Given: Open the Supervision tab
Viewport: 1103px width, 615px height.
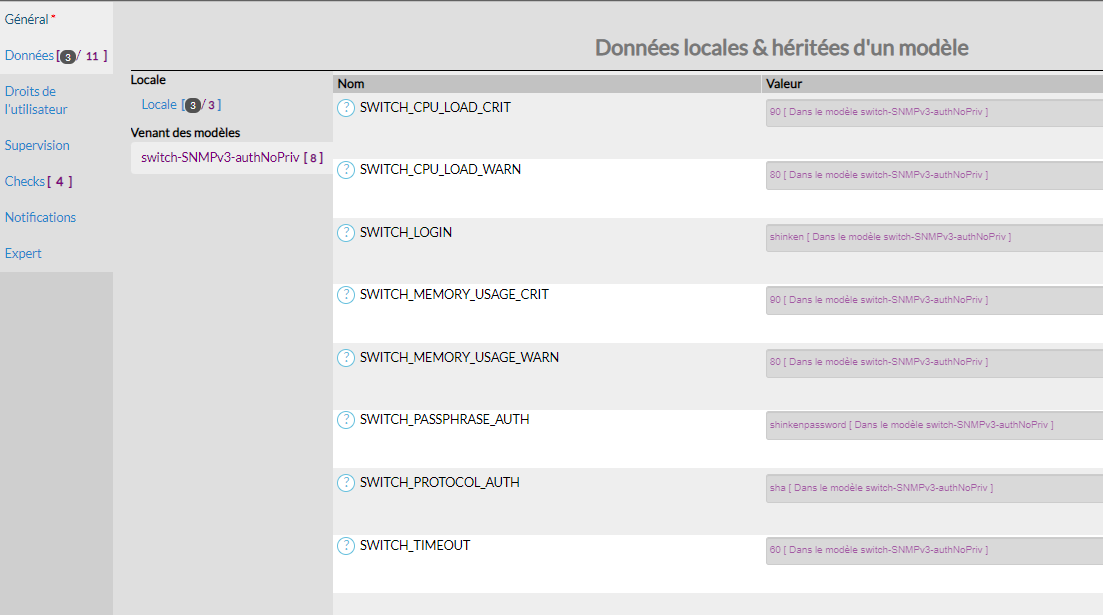Looking at the screenshot, I should pos(37,145).
